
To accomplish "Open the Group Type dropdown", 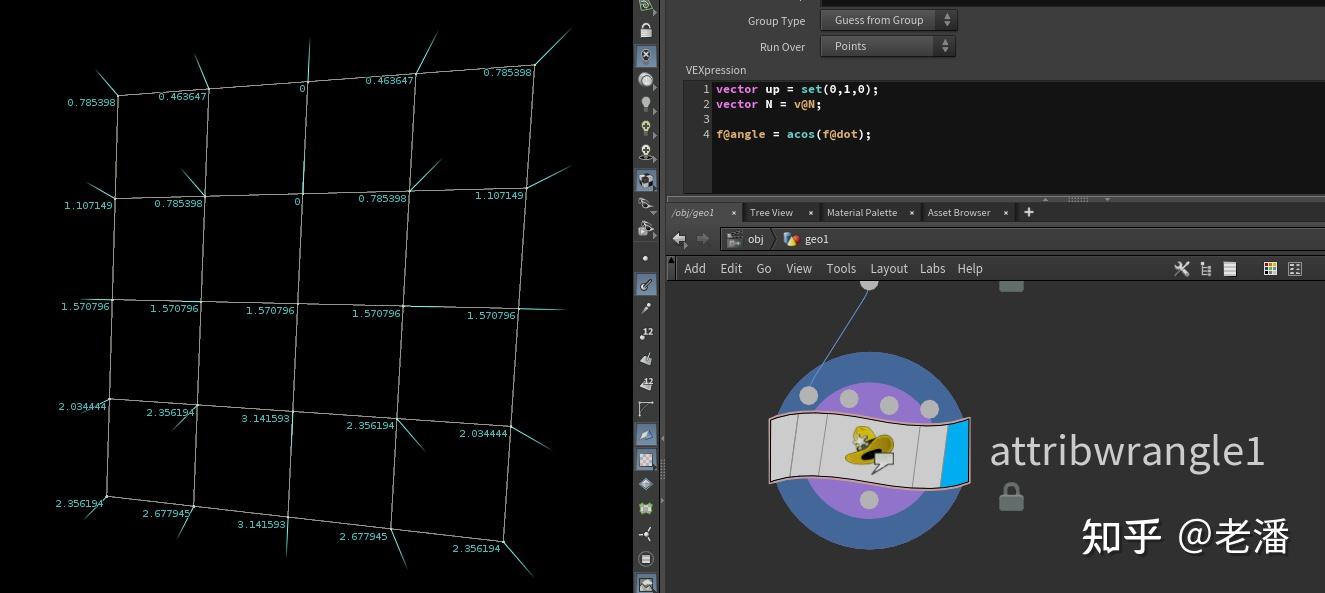I will click(888, 20).
